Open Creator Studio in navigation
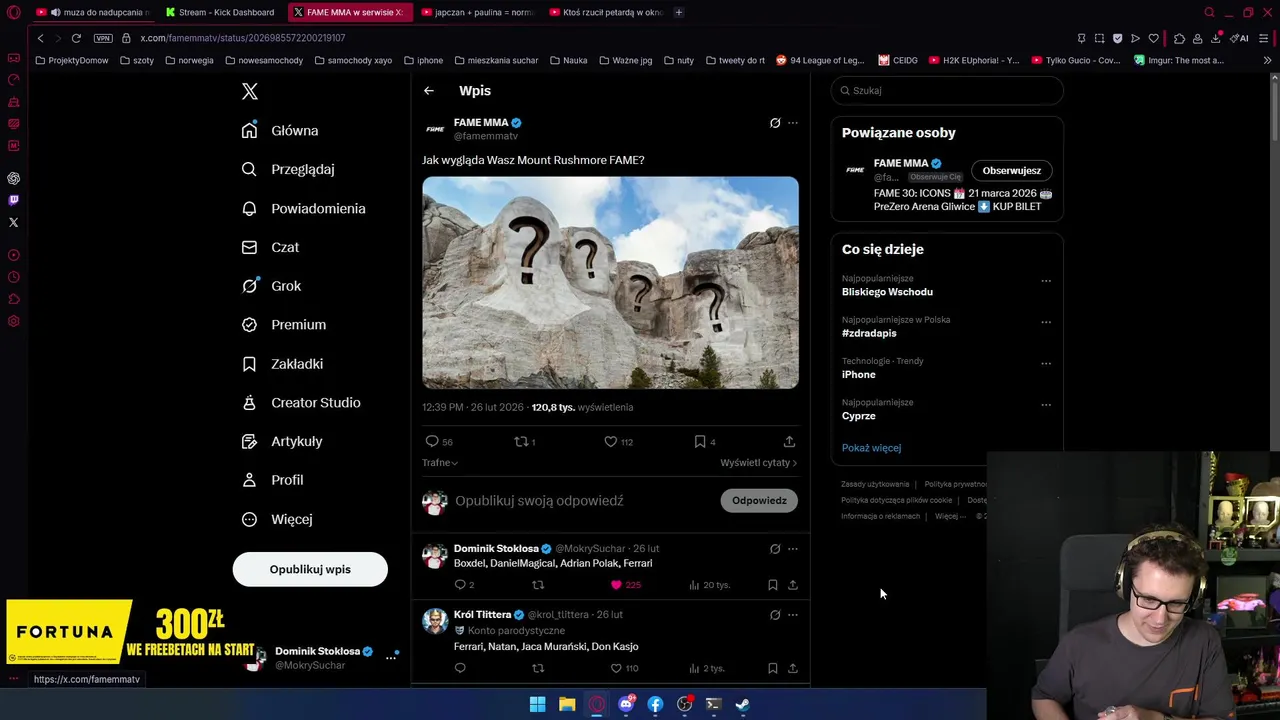The width and height of the screenshot is (1280, 720). (x=301, y=402)
